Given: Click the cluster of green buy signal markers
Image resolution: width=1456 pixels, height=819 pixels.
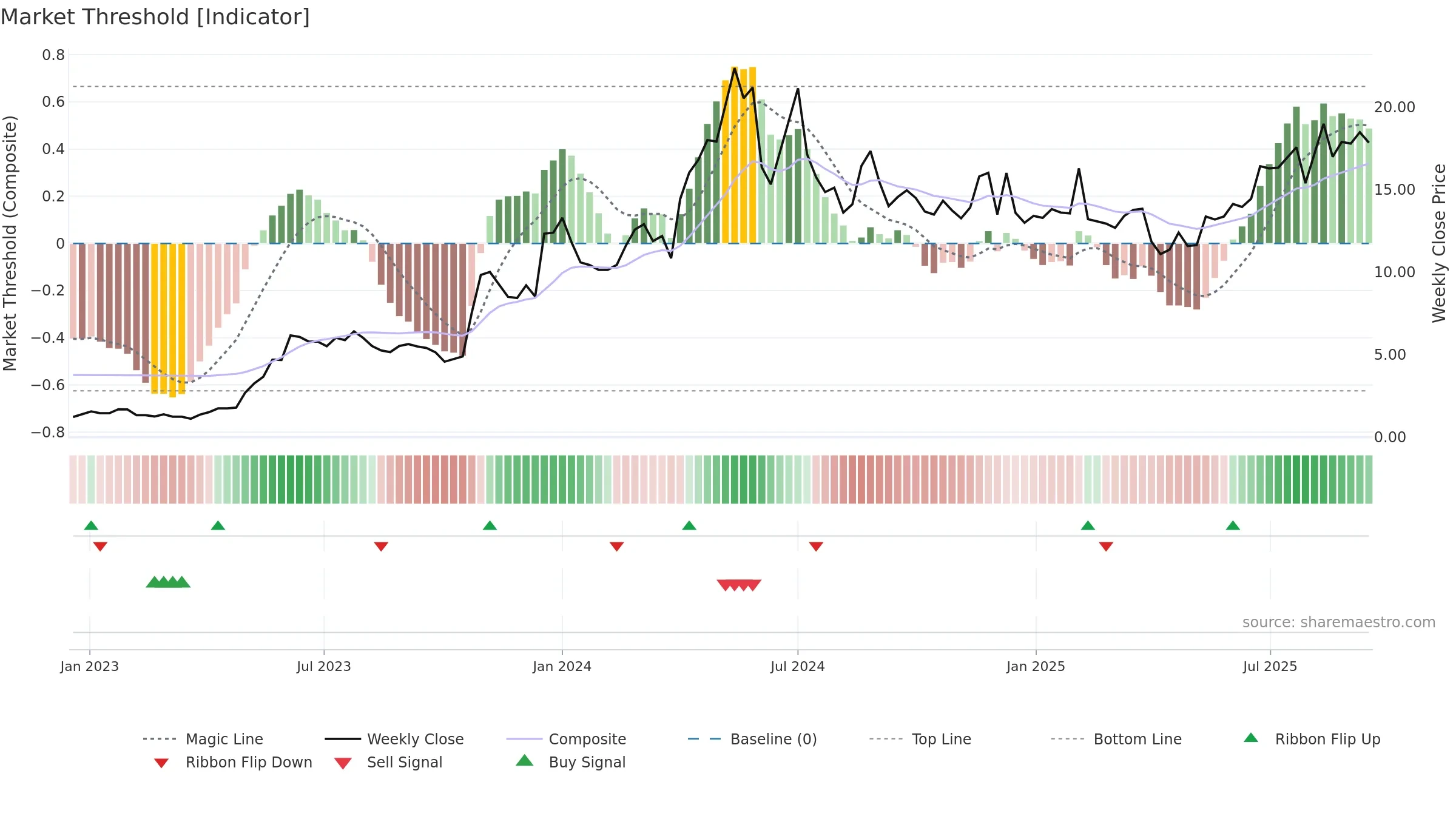Looking at the screenshot, I should [x=168, y=582].
